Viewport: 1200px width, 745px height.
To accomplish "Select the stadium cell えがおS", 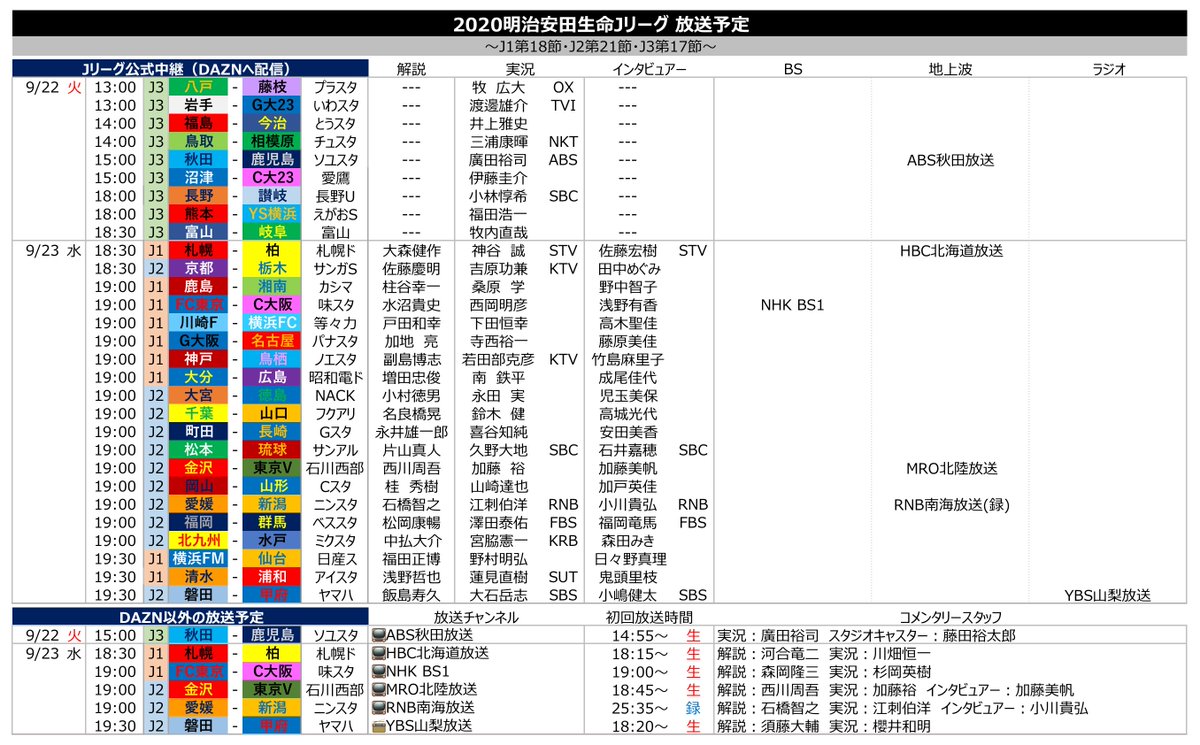I will tap(334, 213).
